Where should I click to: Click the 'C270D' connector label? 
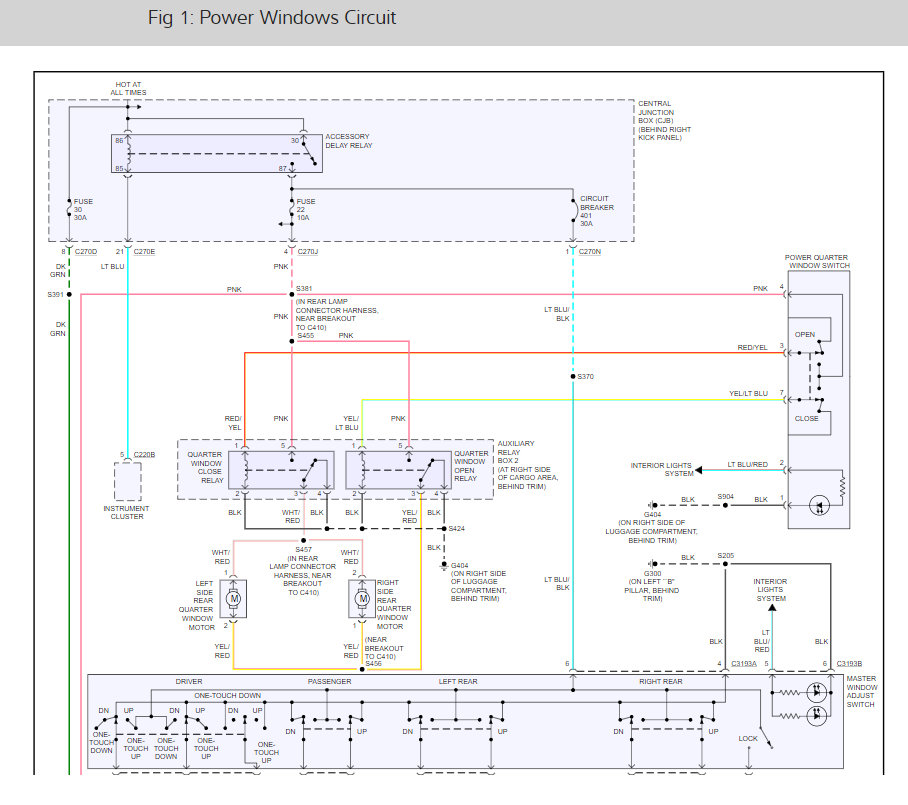tap(86, 251)
